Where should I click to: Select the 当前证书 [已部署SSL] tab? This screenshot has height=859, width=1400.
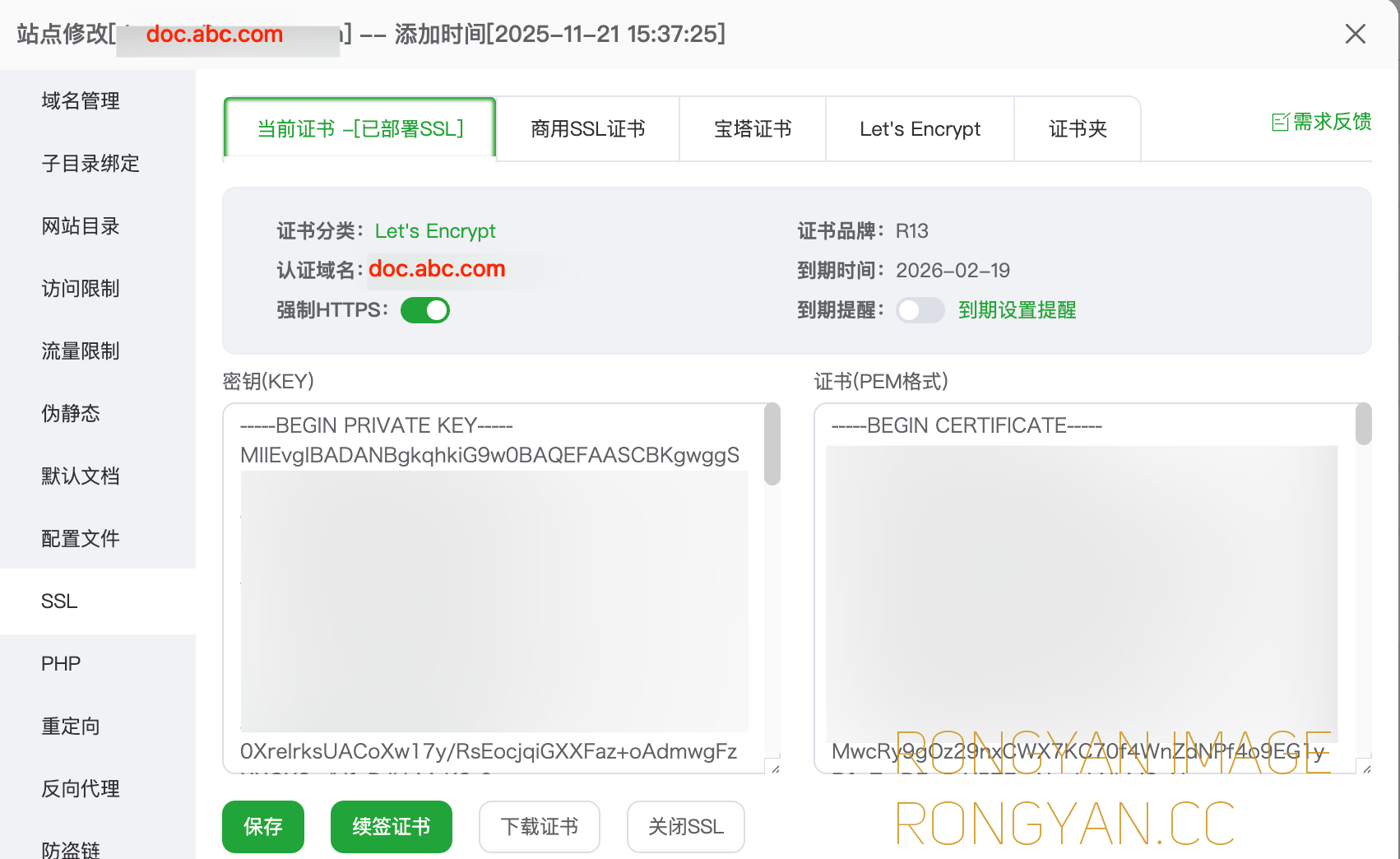[x=359, y=128]
